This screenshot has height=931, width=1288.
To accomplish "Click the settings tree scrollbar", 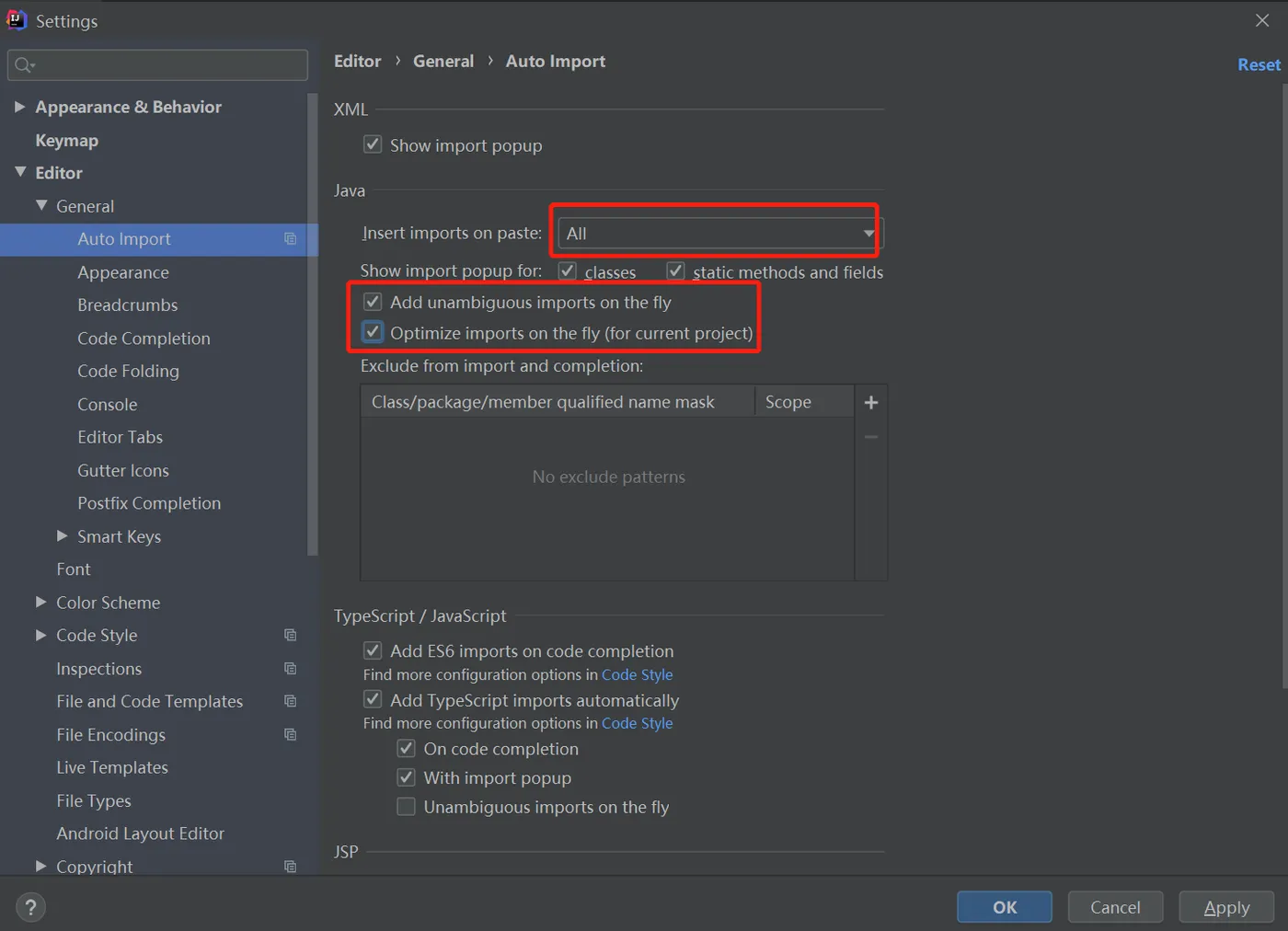I will pos(313,324).
